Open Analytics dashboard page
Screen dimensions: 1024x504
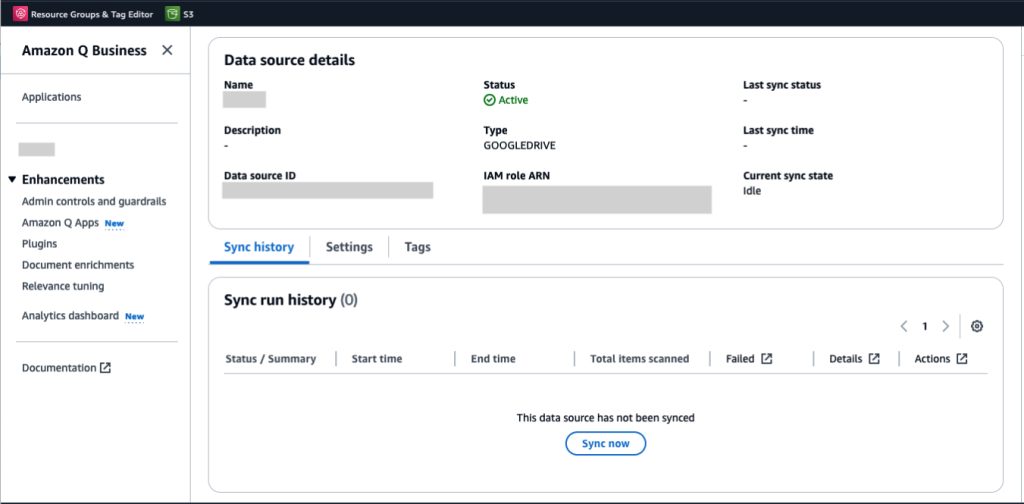[70, 316]
